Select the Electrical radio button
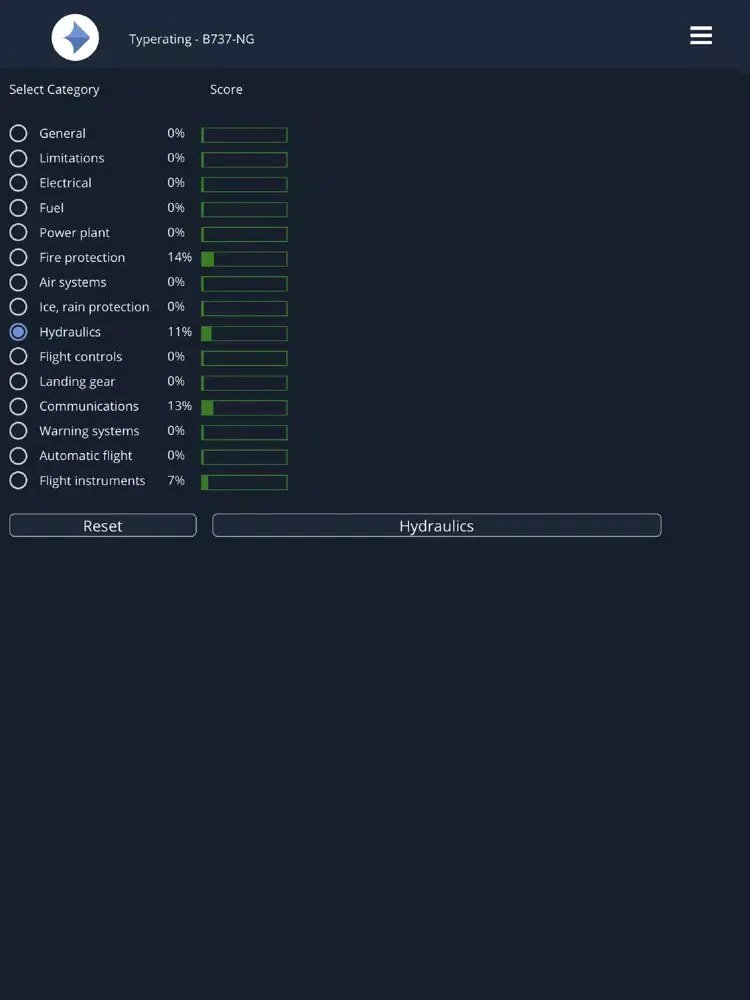 18,183
